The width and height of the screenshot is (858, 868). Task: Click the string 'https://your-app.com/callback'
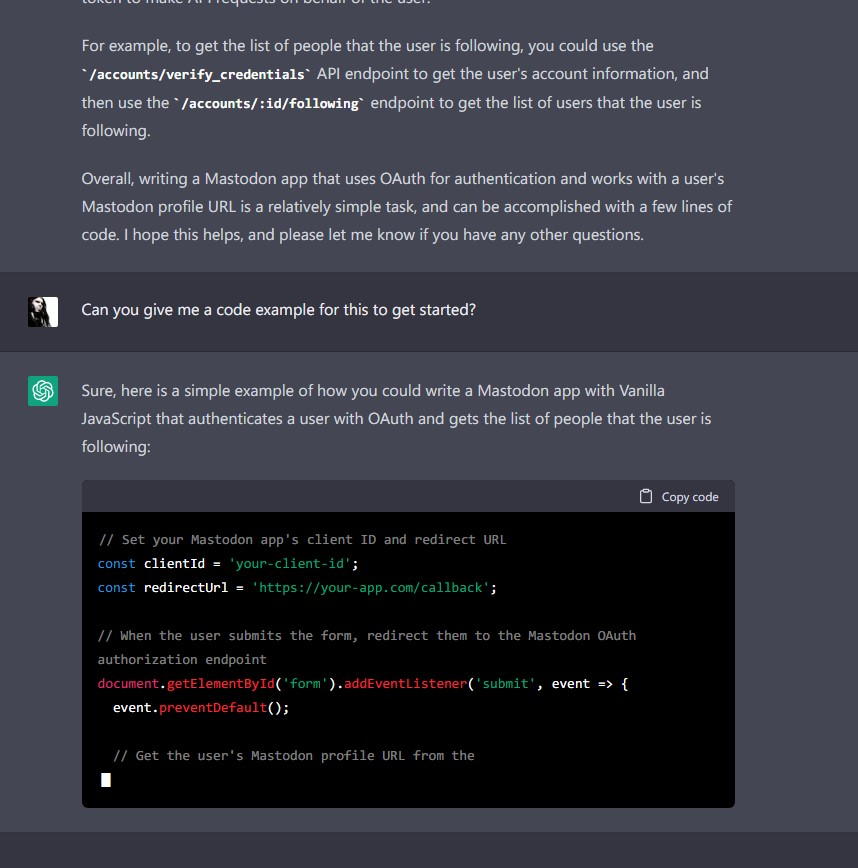tap(370, 587)
